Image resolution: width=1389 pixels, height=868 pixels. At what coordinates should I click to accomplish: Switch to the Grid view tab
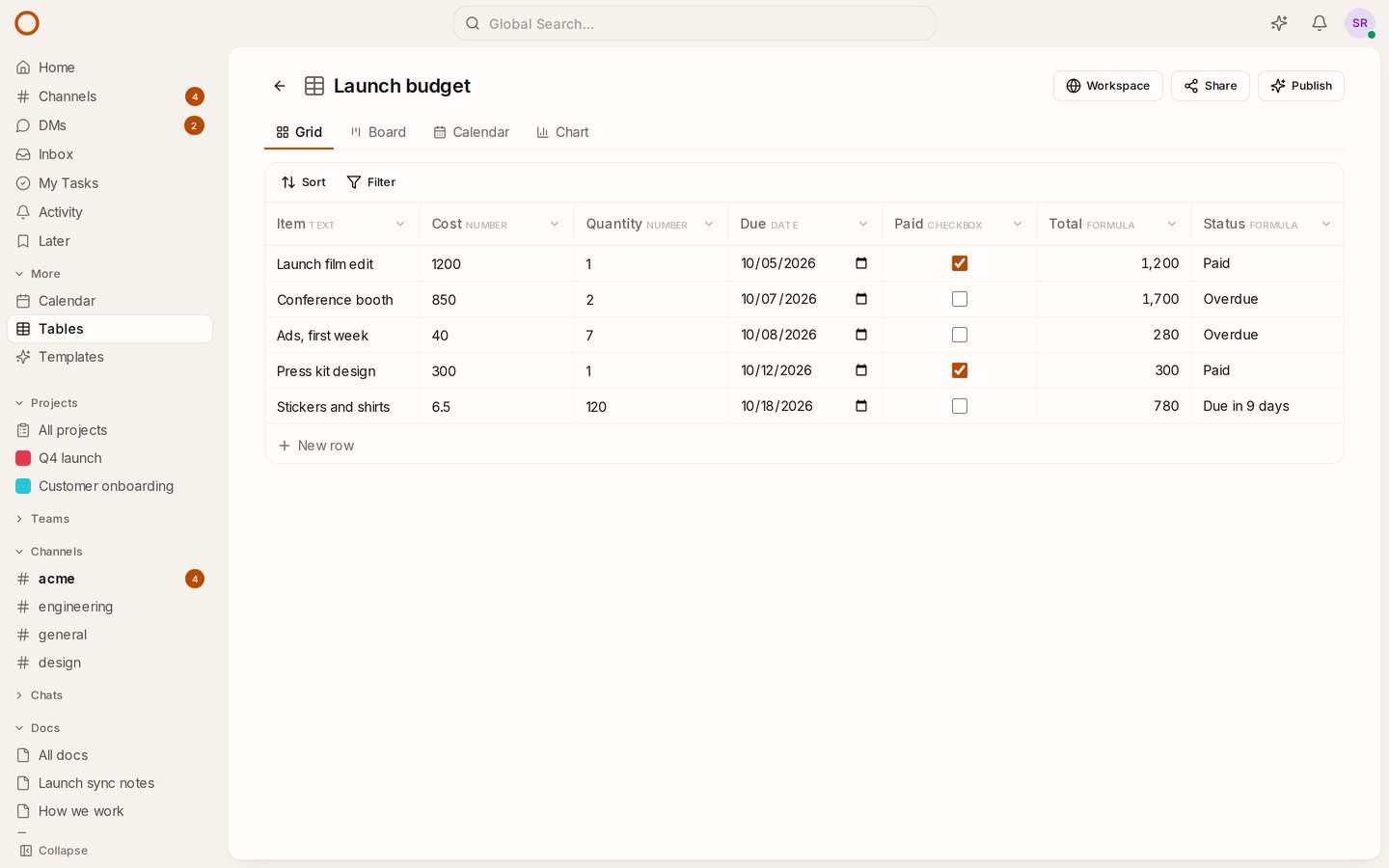coord(299,132)
